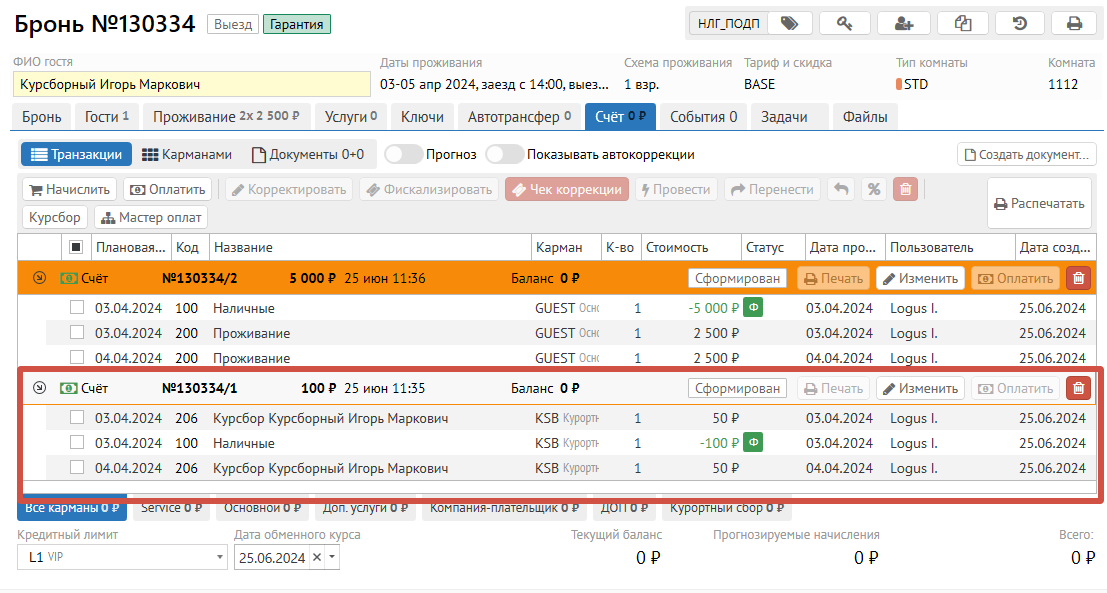Click the key icon in top toolbar
This screenshot has width=1107, height=593.
[844, 23]
